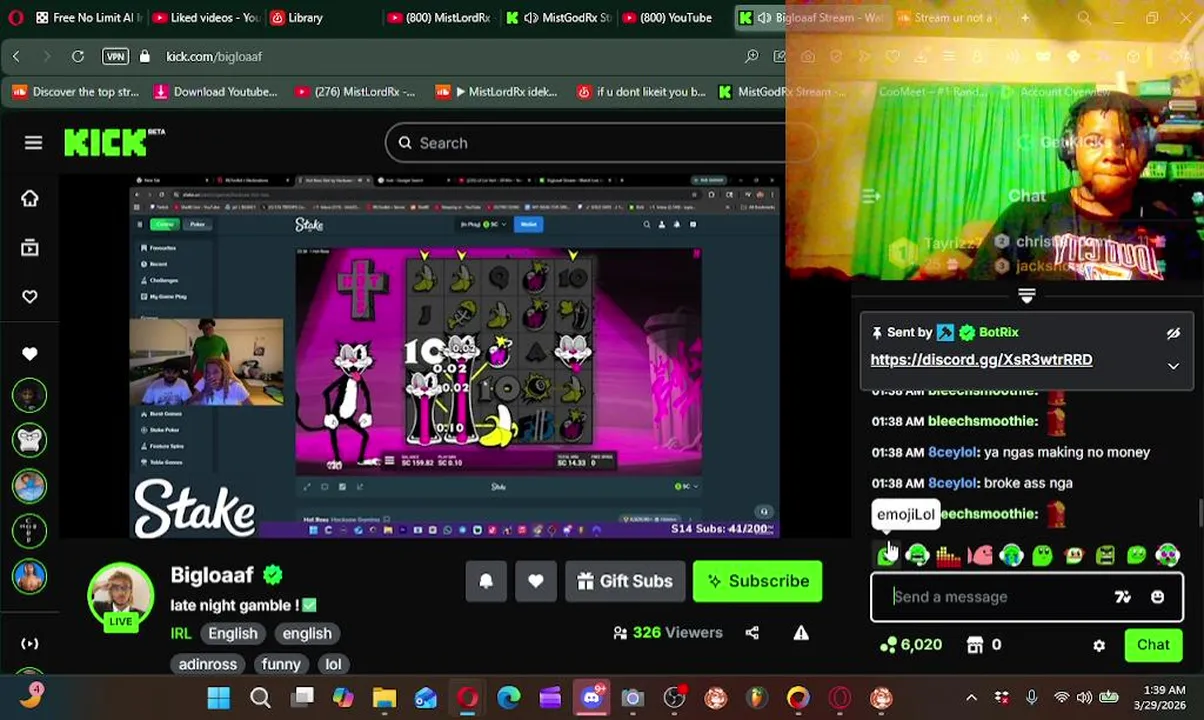Insert the sick green blob emote
Viewport: 1204px width, 720px height.
click(1136, 555)
